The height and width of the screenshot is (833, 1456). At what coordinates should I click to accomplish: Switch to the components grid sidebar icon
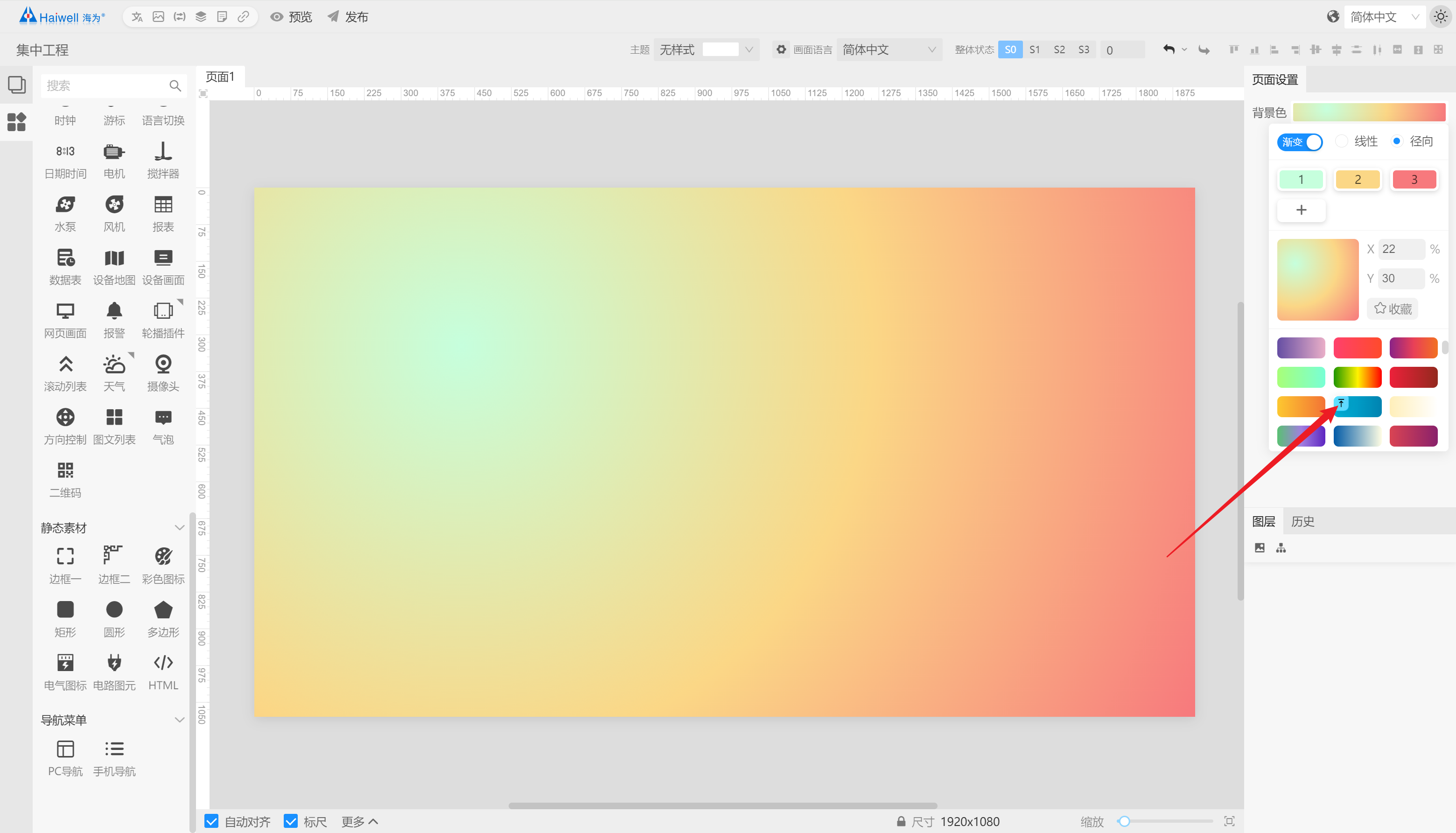pyautogui.click(x=17, y=122)
